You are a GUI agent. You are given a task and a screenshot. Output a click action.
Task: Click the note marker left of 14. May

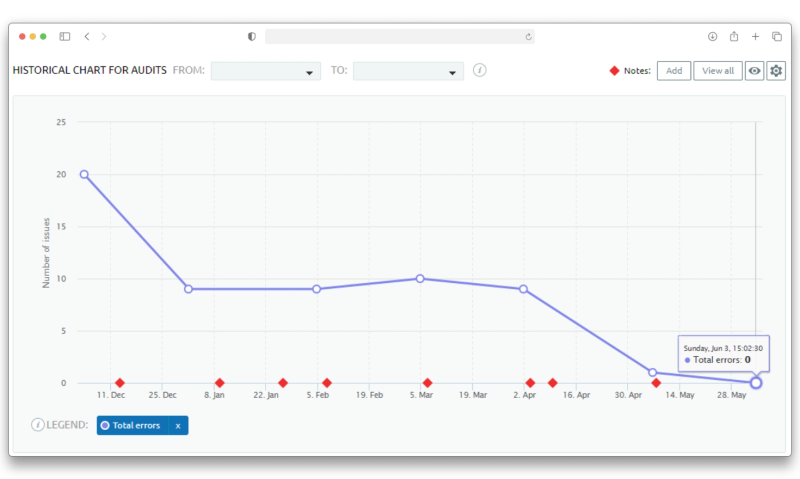point(656,383)
